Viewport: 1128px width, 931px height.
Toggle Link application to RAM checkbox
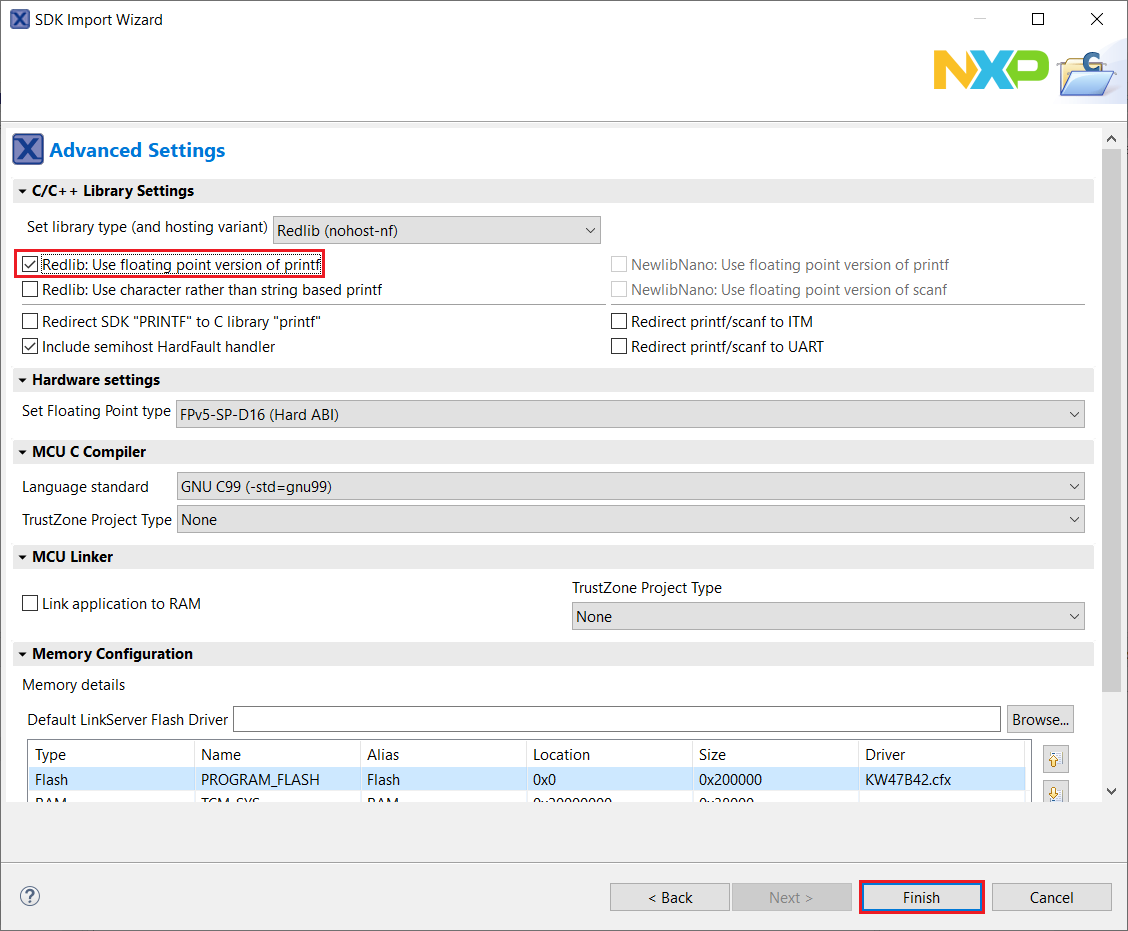pyautogui.click(x=31, y=604)
